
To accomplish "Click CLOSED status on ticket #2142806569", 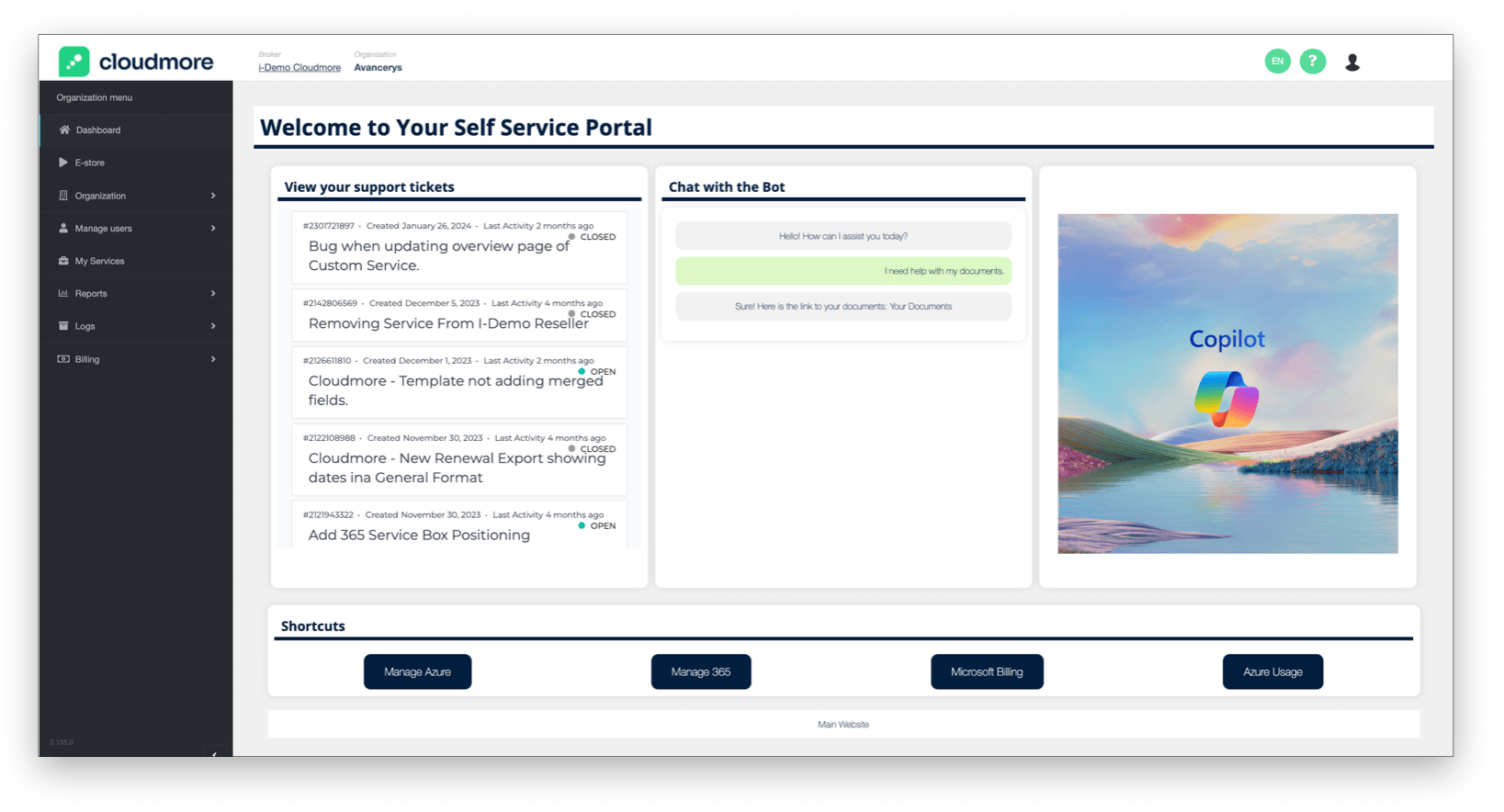I will 593,314.
